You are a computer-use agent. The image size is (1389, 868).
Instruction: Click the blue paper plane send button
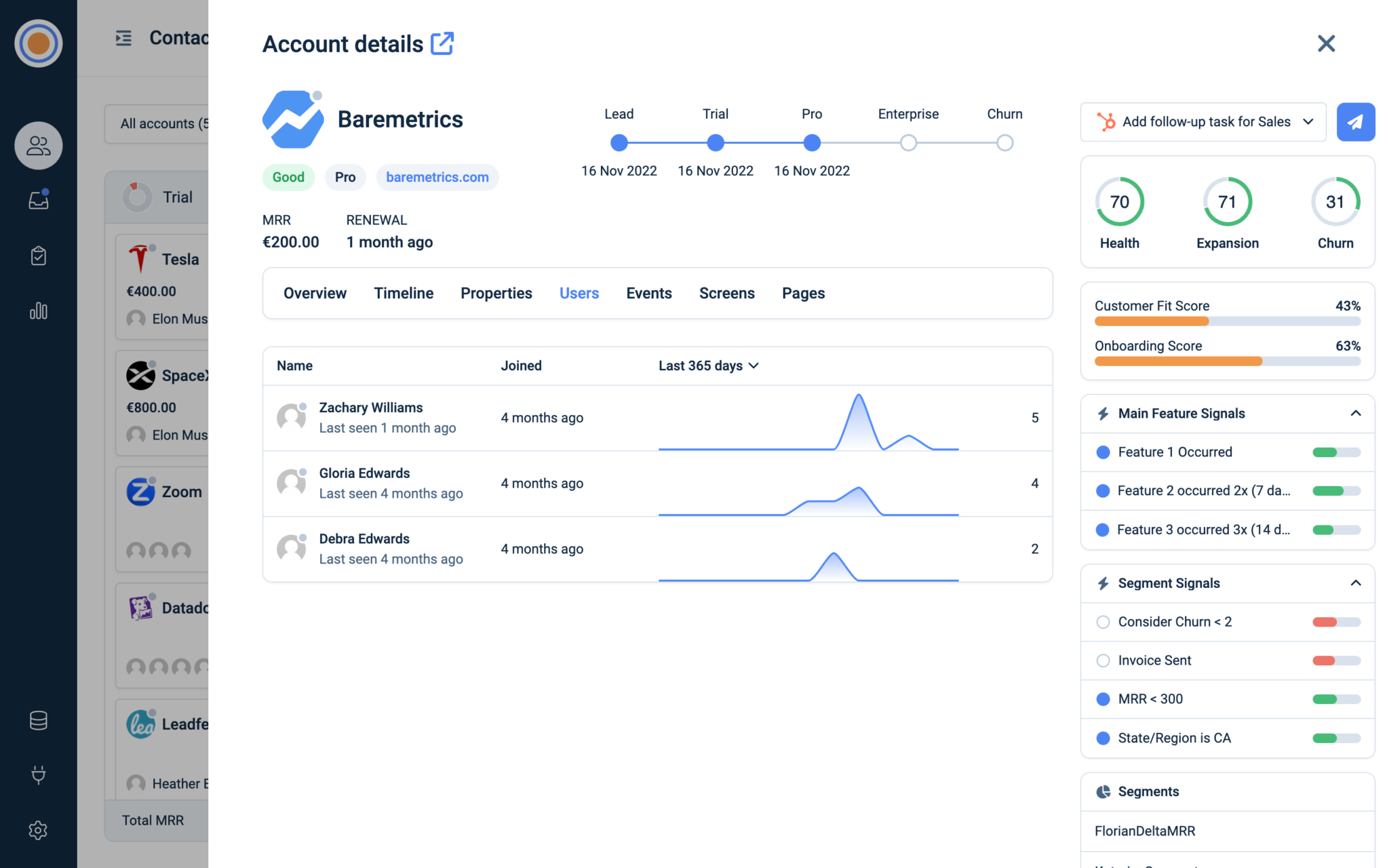pos(1356,122)
